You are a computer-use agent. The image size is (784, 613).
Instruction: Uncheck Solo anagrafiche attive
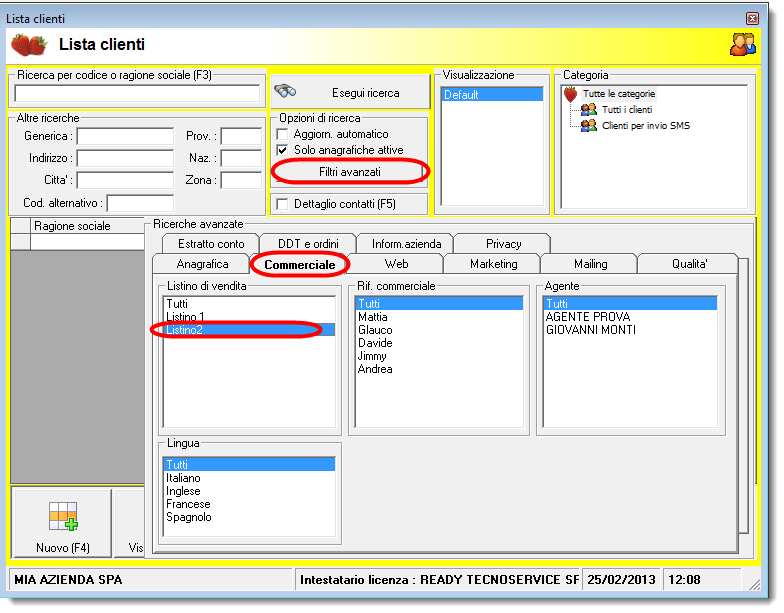pyautogui.click(x=282, y=150)
